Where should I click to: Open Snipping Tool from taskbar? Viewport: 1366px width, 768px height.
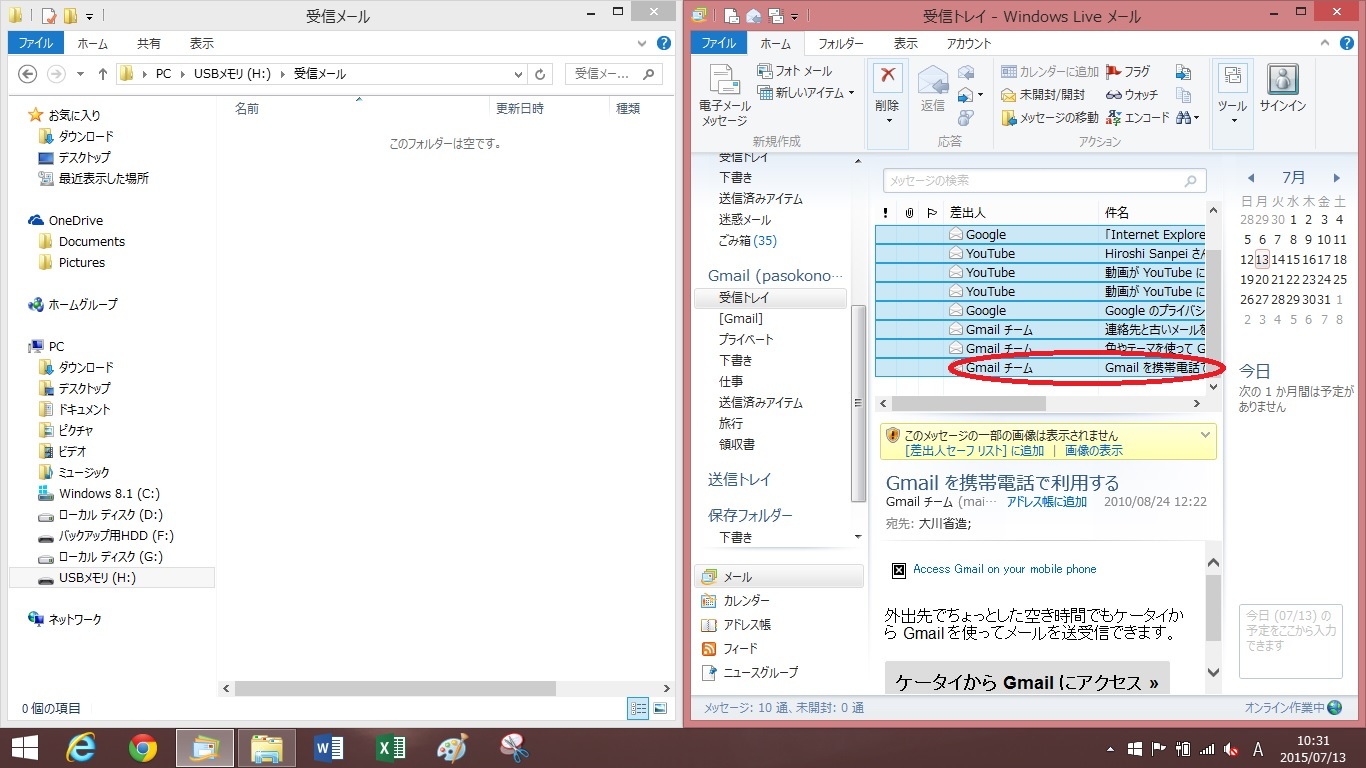pos(514,747)
